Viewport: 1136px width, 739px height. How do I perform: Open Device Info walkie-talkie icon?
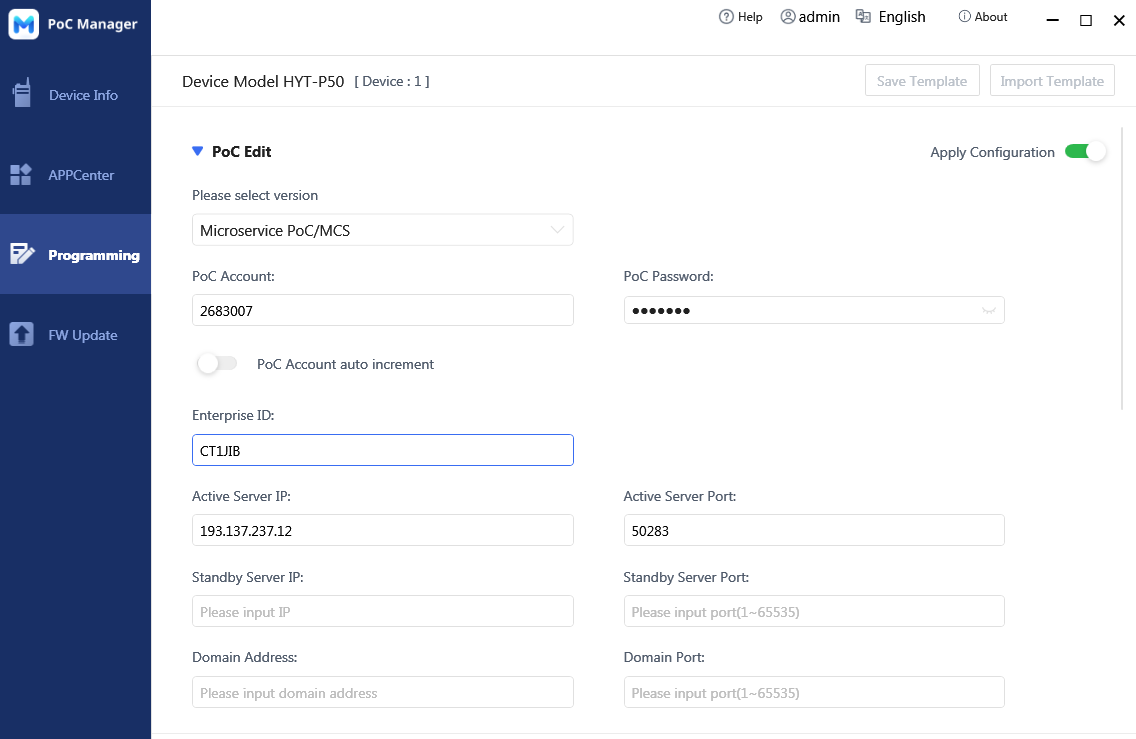click(21, 94)
